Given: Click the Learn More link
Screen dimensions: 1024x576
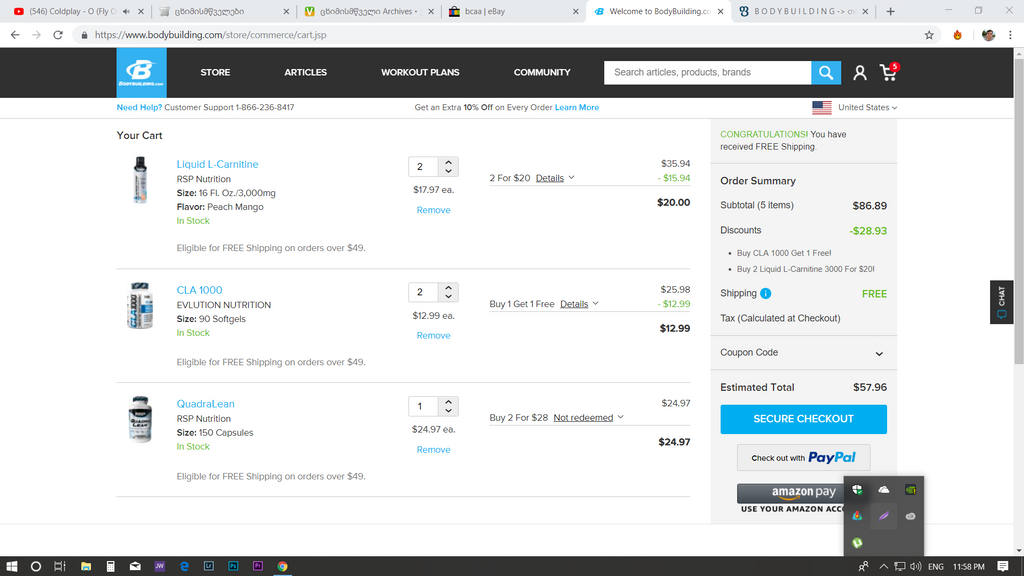Looking at the screenshot, I should 577,108.
